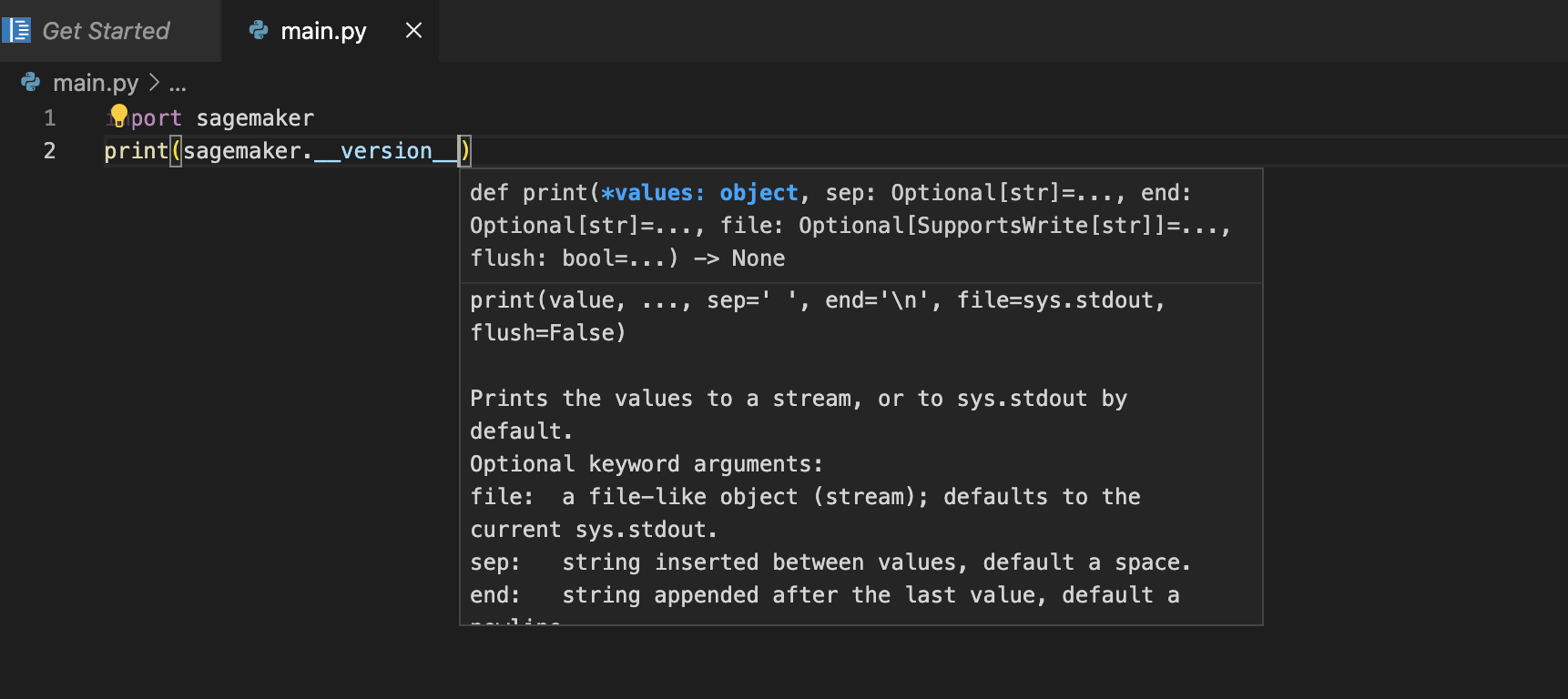
Task: Close the main.py tab
Action: 413,31
